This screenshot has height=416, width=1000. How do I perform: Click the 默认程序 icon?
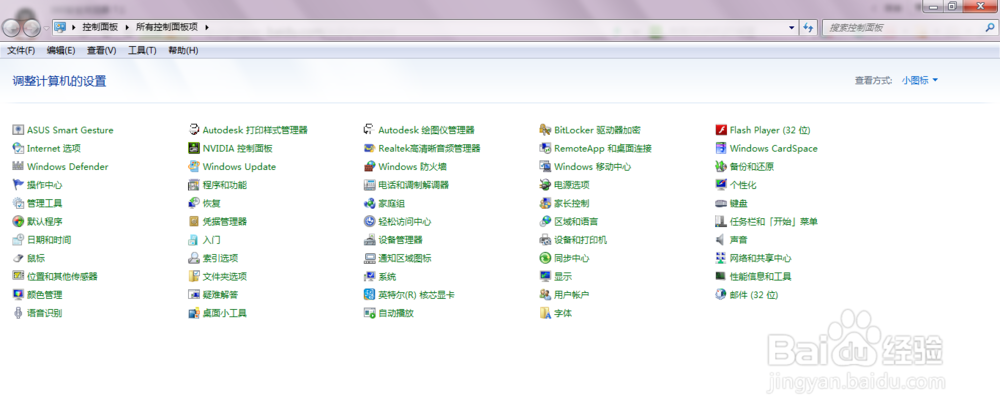pos(18,222)
